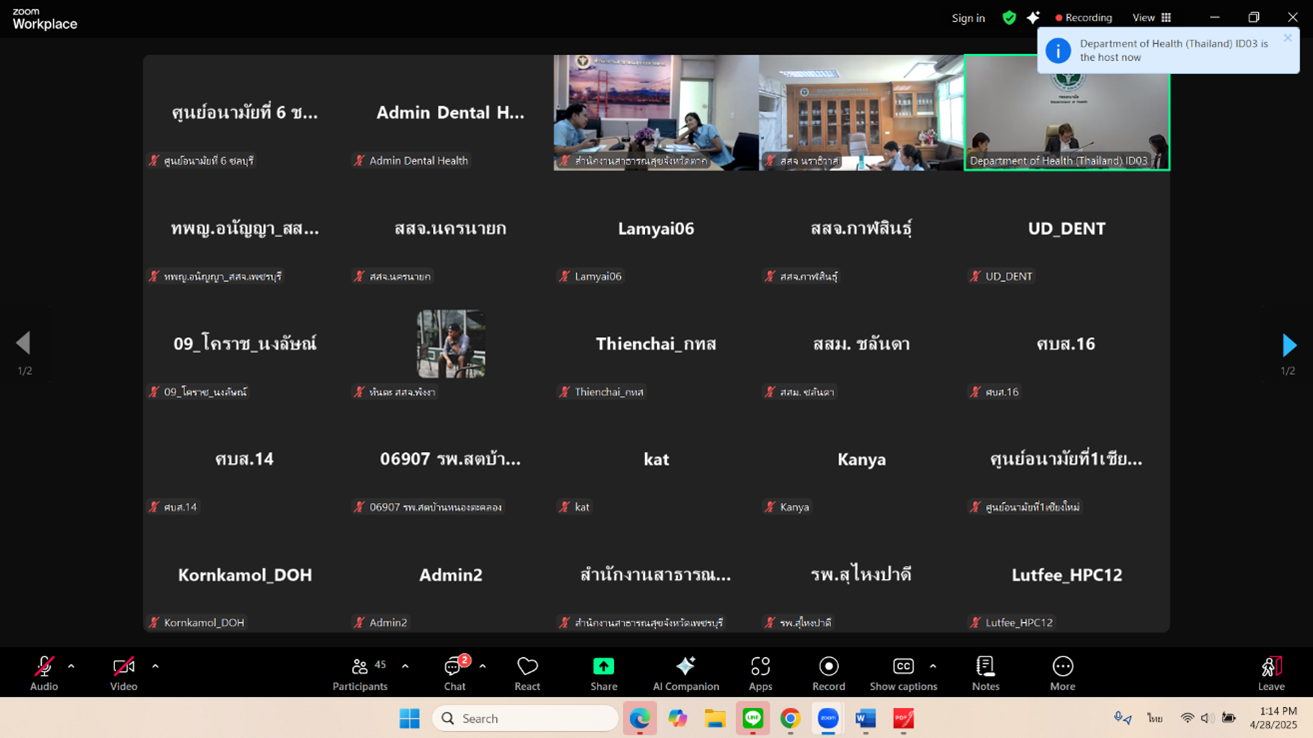Expand the audio options caret
Screen dimensions: 1313x738
click(71, 666)
